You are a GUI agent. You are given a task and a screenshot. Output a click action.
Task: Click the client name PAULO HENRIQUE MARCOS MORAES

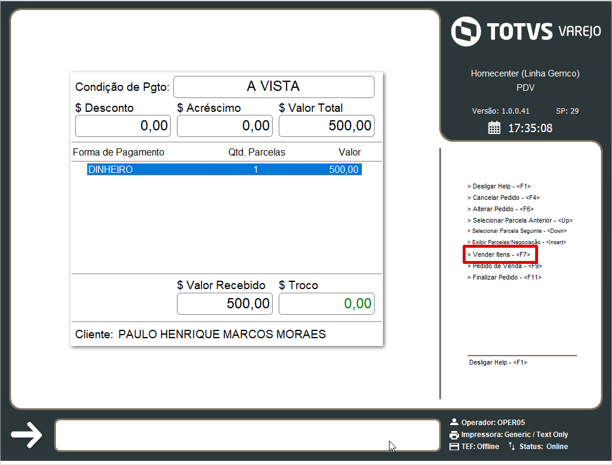point(222,334)
